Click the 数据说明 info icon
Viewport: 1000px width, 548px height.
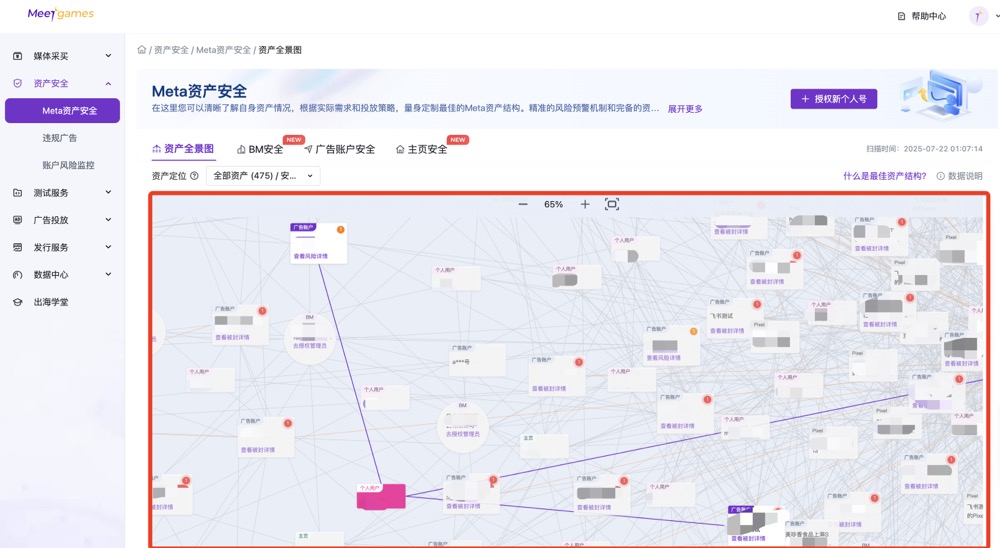[940, 176]
